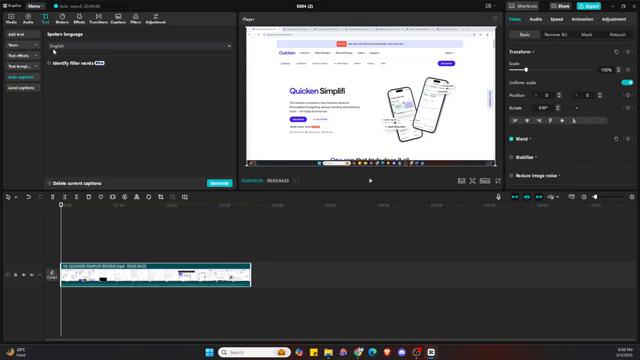Click the Generate button
The width and height of the screenshot is (640, 360).
[x=220, y=183]
